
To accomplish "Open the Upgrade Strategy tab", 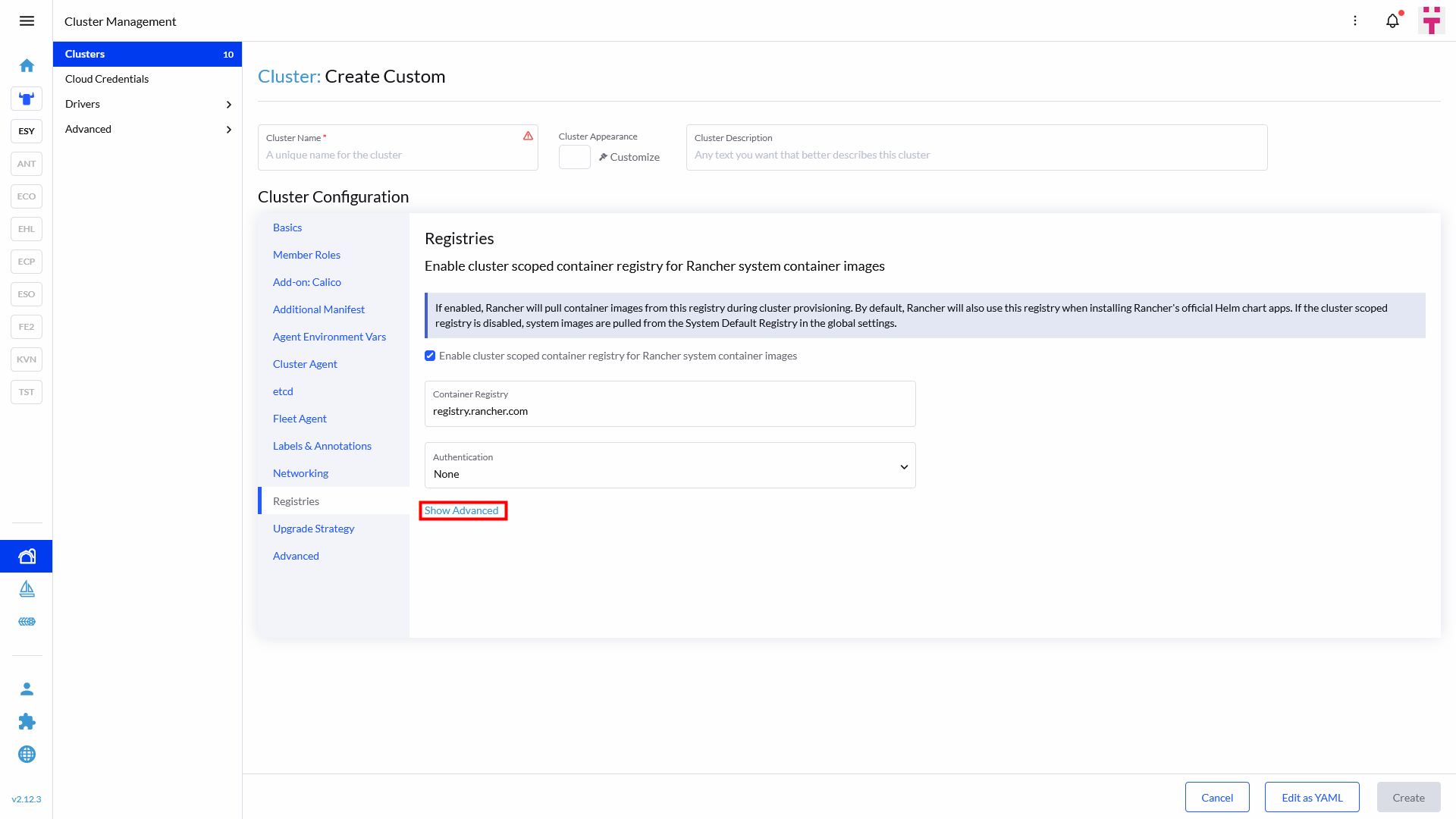I will point(313,529).
